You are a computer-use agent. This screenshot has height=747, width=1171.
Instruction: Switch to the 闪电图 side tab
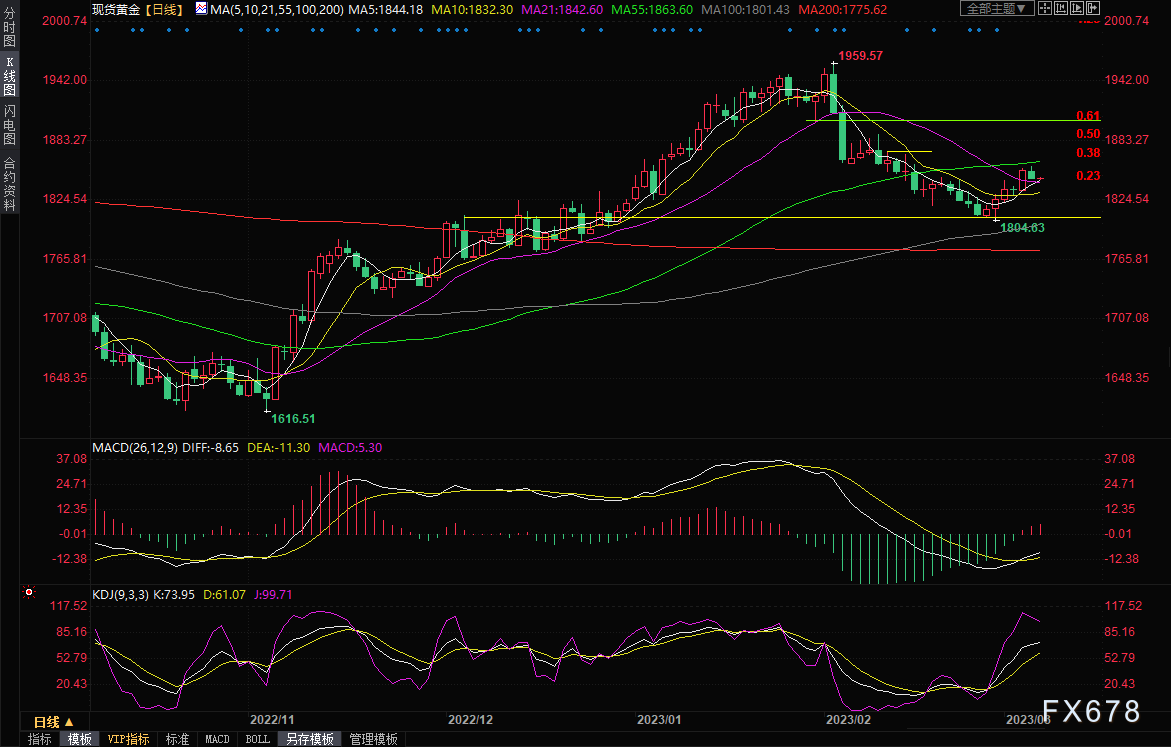[x=9, y=124]
